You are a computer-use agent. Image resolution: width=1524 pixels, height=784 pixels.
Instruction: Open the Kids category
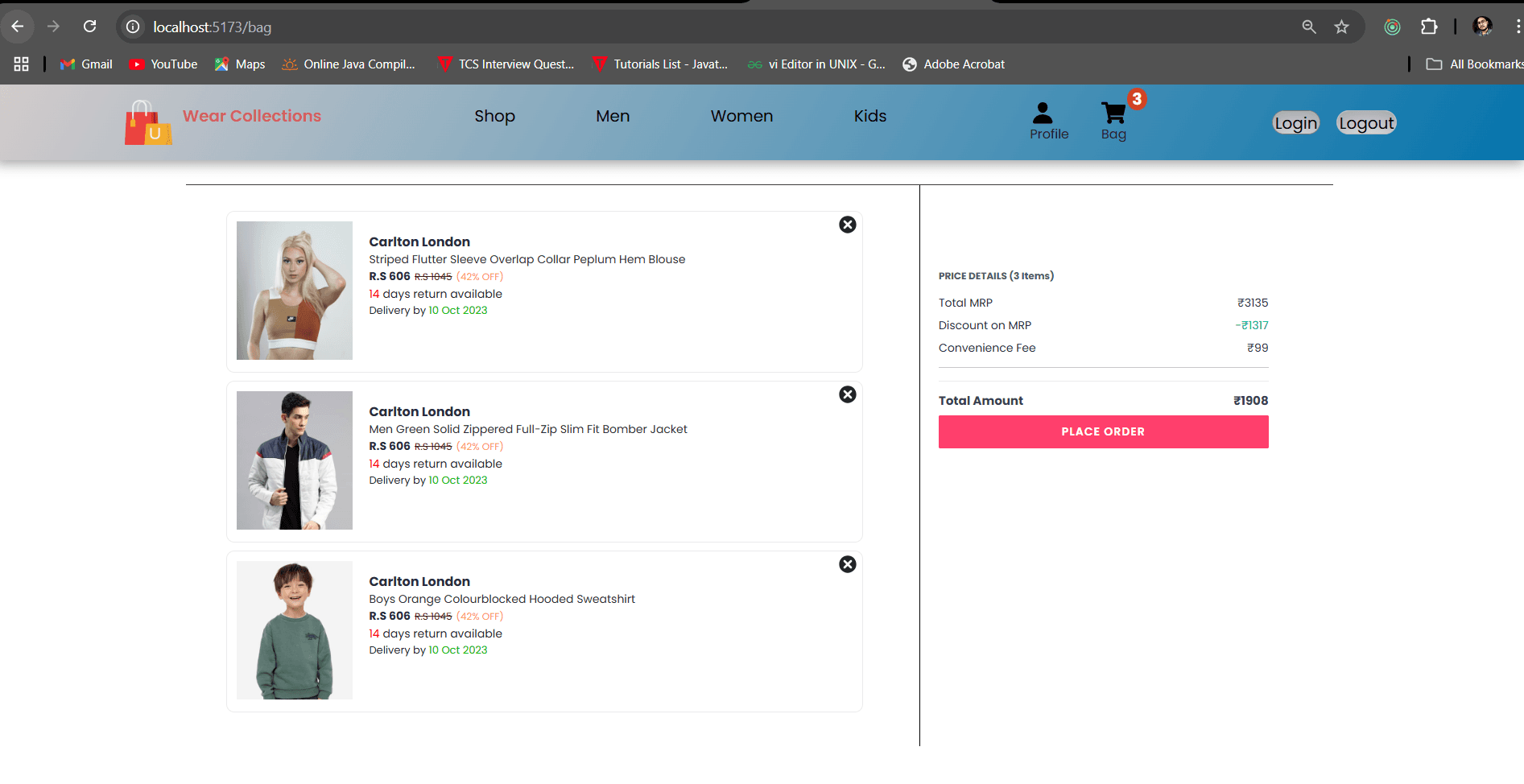click(x=870, y=116)
